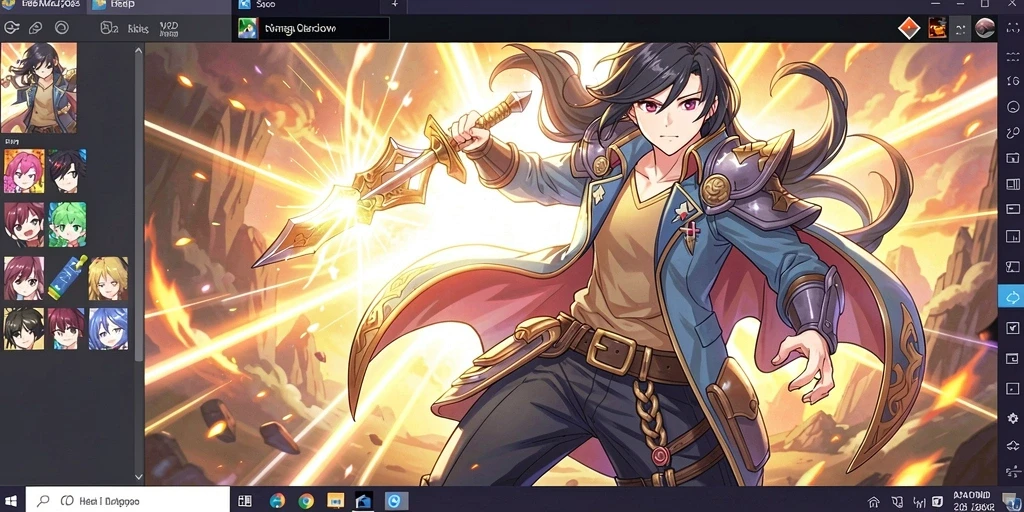Toggle the checkmark box icon in right sidebar
This screenshot has height=512, width=1024.
coord(1012,327)
